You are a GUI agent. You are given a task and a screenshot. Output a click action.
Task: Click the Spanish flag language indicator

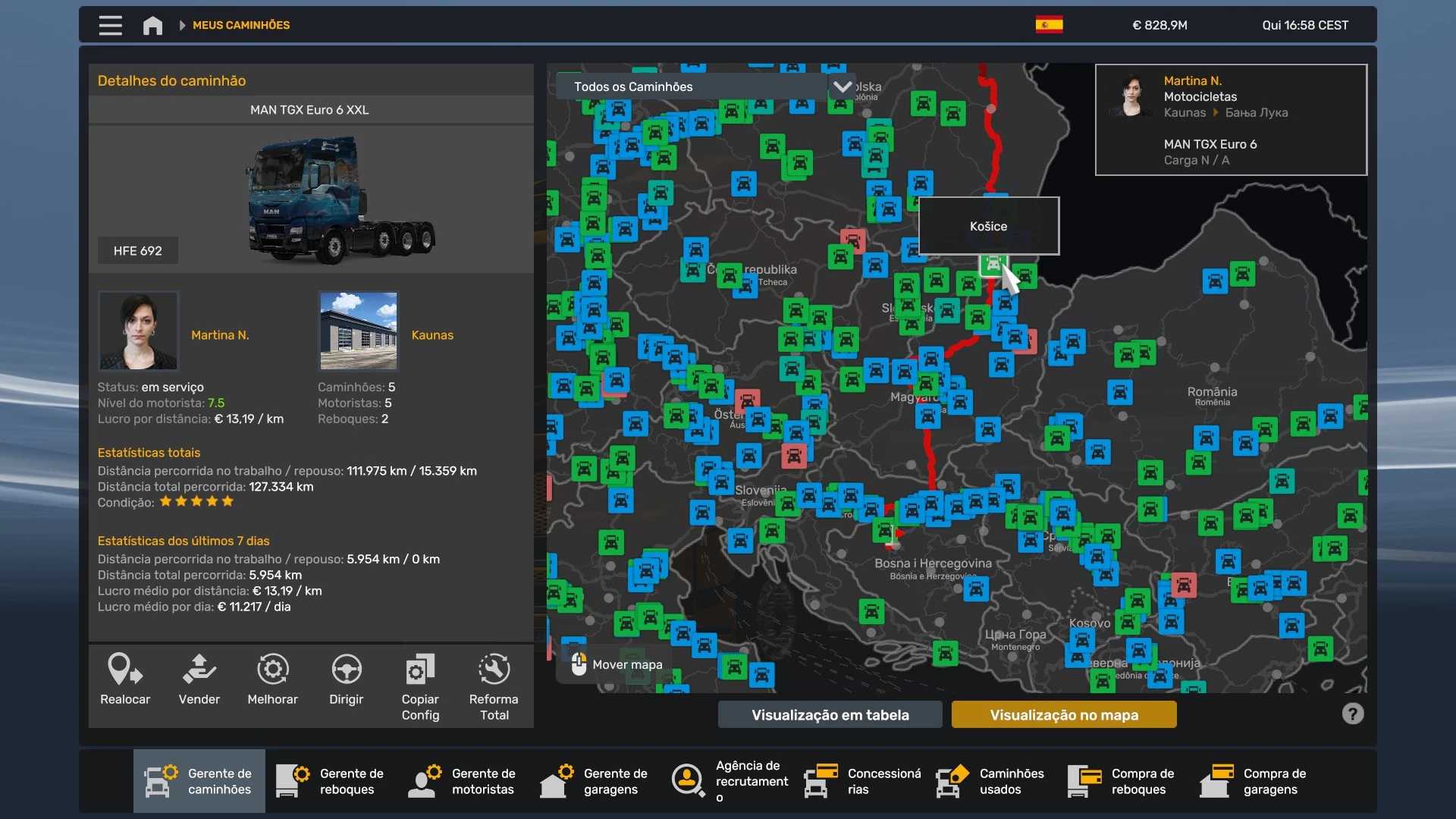1049,25
